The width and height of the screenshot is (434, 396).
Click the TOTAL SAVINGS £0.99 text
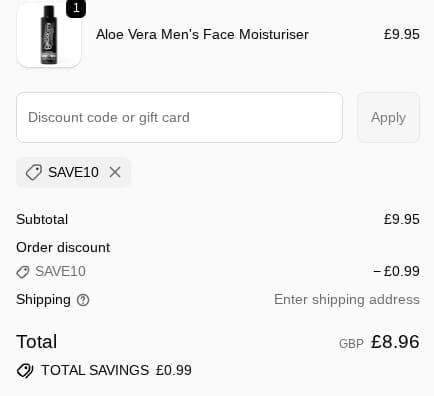click(116, 370)
